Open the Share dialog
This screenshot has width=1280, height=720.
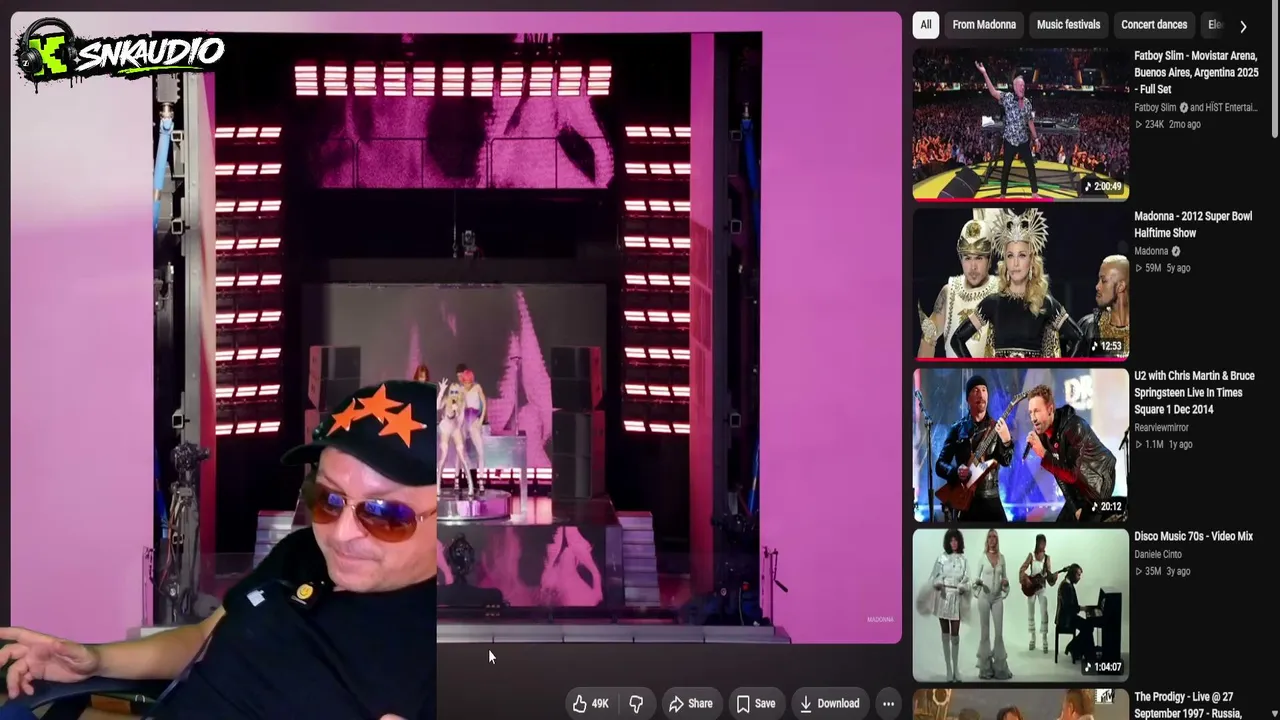coord(691,704)
